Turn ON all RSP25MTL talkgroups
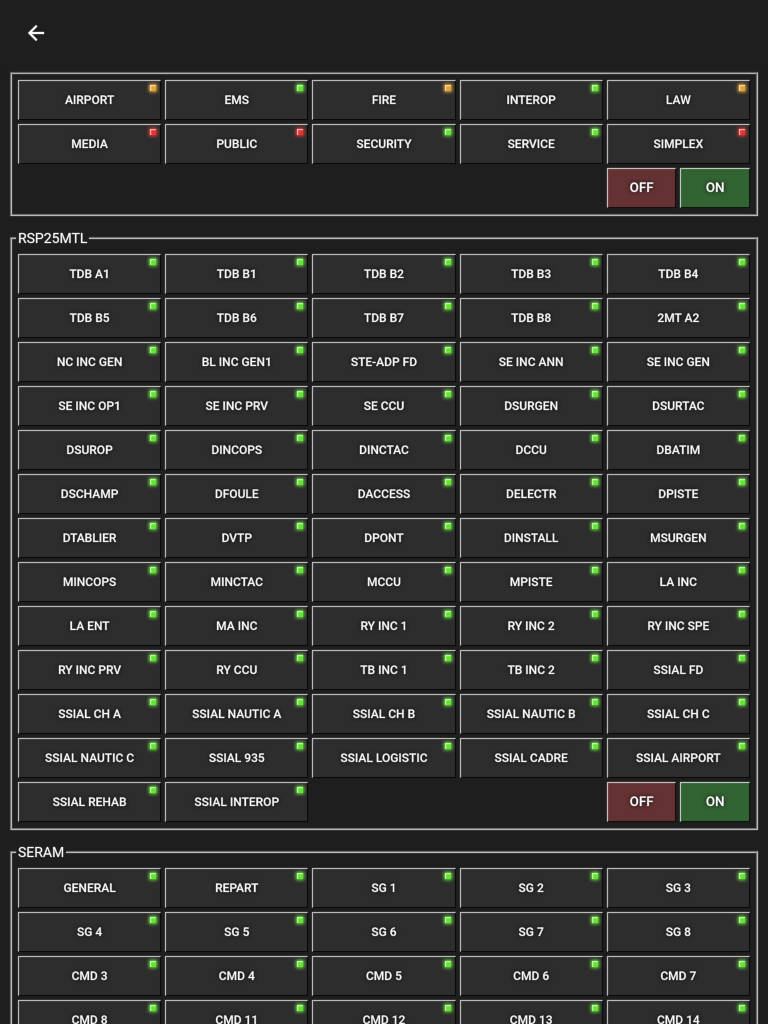768x1024 pixels. (x=714, y=801)
